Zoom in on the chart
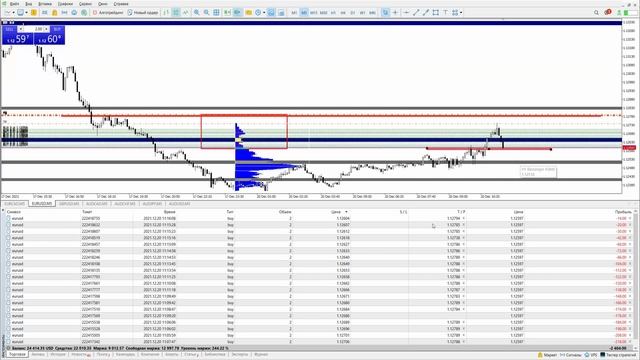 (196, 13)
